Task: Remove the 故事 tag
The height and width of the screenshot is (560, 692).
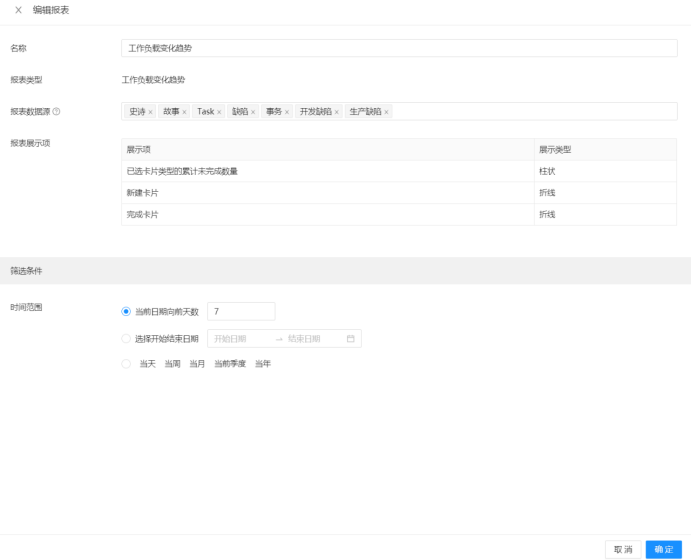Action: coord(185,112)
